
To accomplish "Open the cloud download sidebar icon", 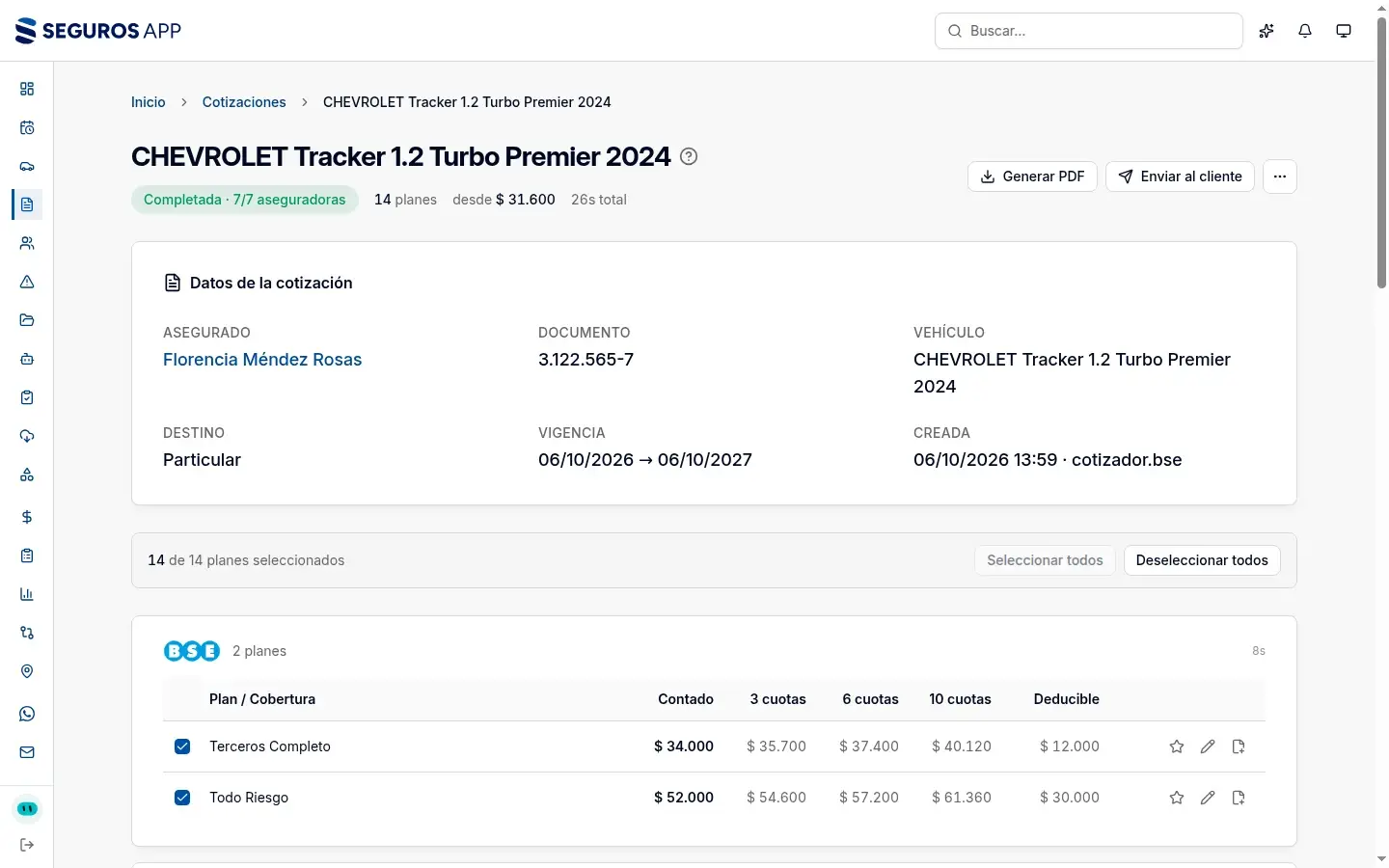I will (27, 436).
